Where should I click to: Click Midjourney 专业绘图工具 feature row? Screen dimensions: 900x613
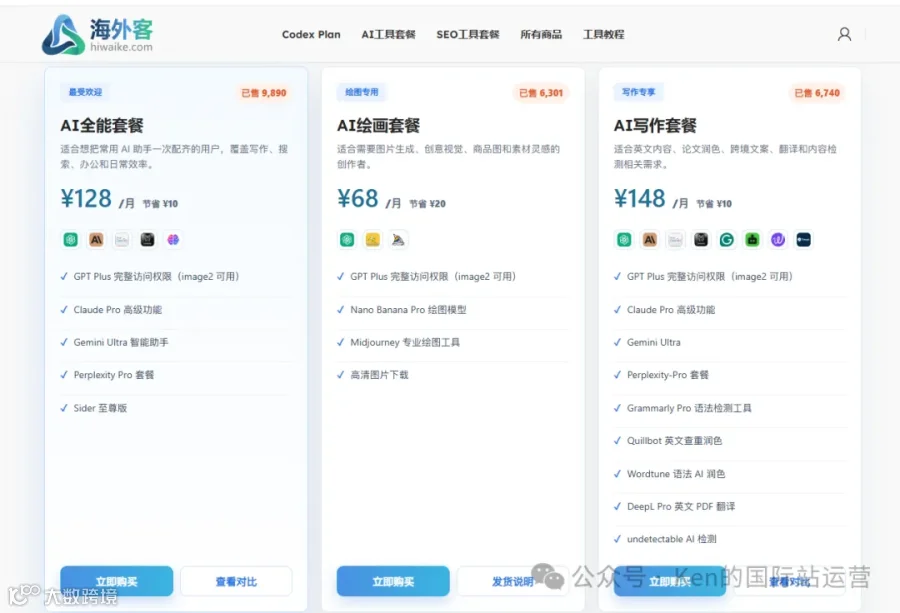[405, 343]
